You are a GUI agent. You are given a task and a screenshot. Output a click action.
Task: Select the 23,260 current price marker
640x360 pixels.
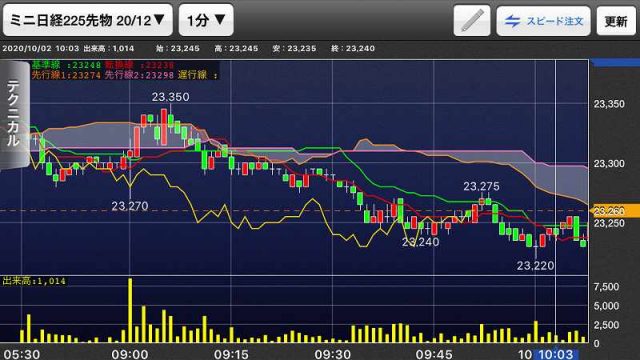coord(615,211)
